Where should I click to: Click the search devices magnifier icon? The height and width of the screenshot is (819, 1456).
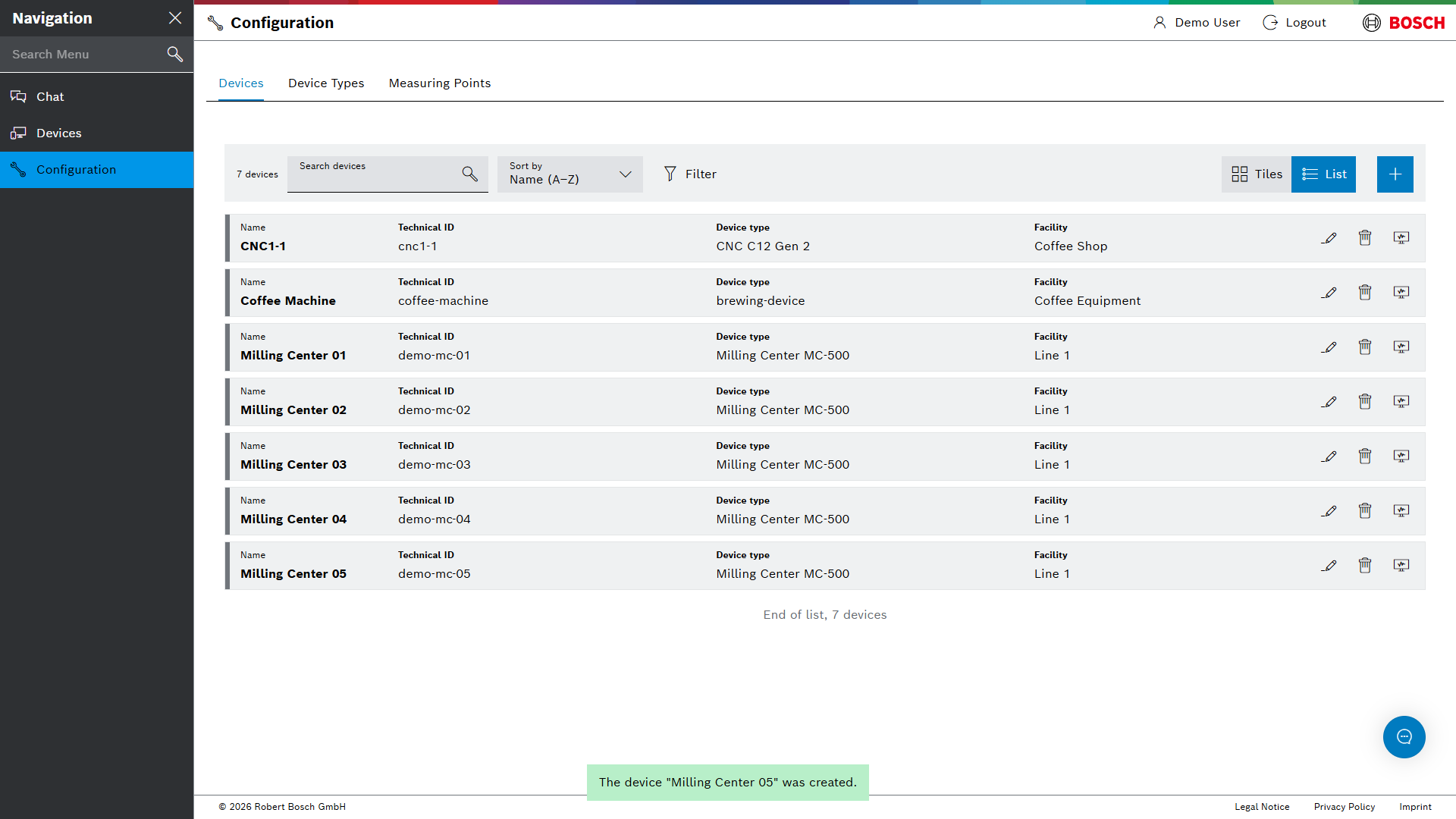[x=470, y=174]
